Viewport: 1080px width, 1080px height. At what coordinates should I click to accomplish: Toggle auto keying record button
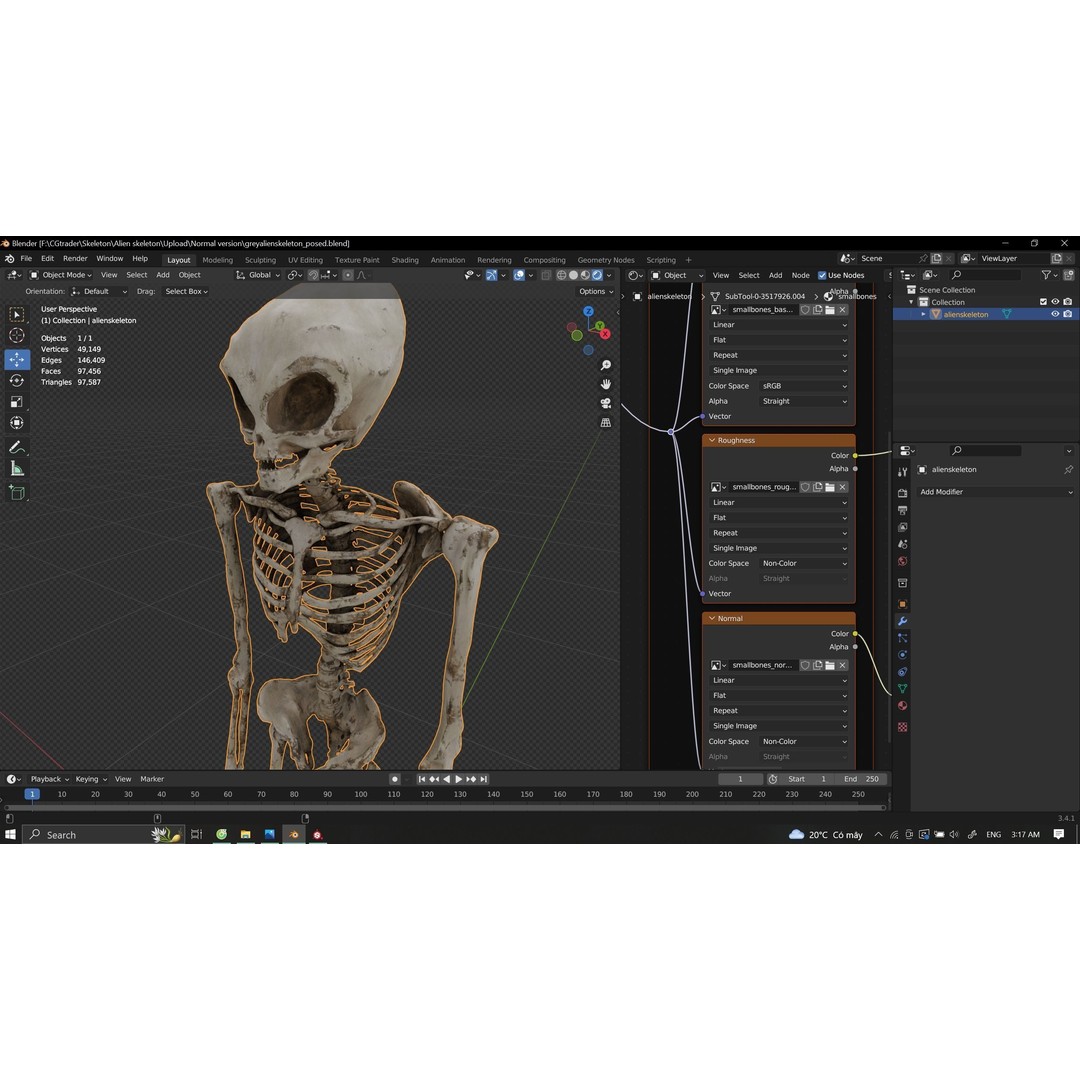click(395, 779)
